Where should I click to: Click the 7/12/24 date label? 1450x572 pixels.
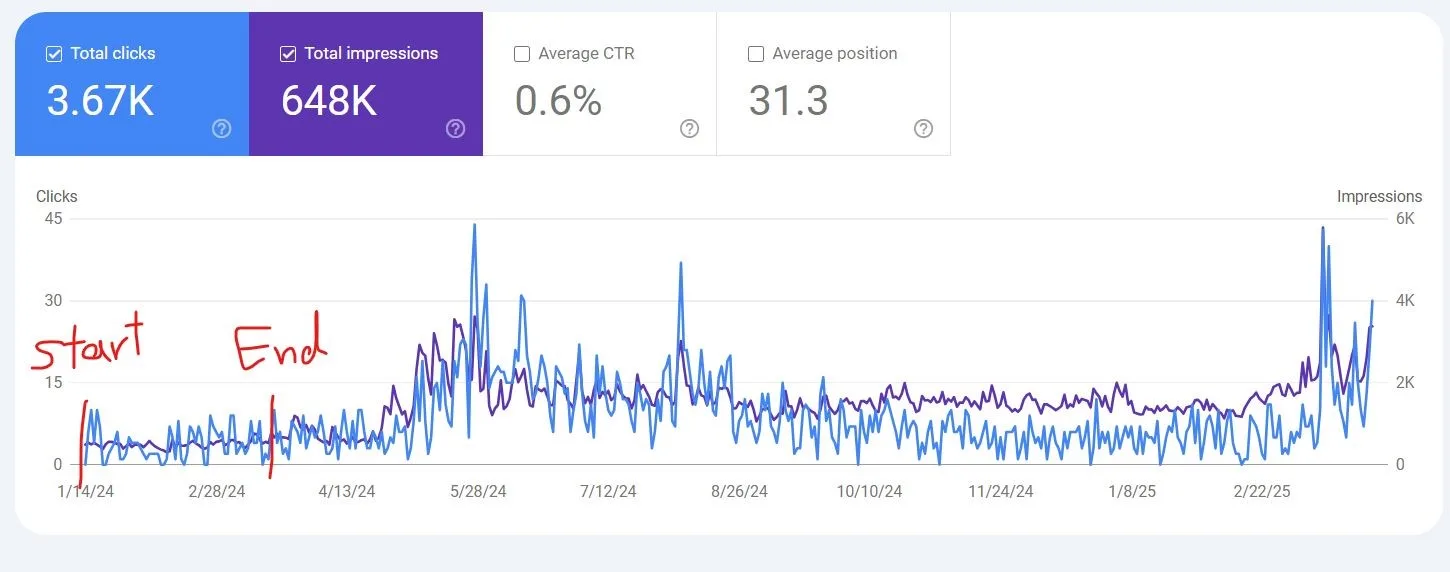click(x=608, y=491)
